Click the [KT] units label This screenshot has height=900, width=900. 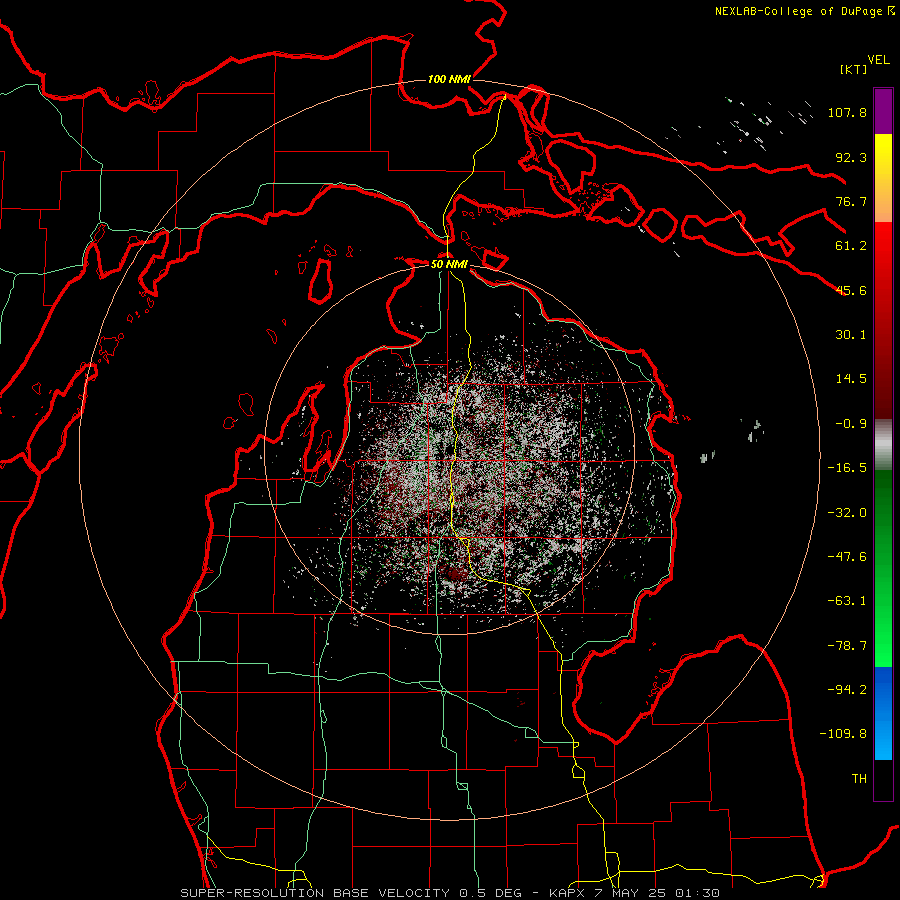854,69
